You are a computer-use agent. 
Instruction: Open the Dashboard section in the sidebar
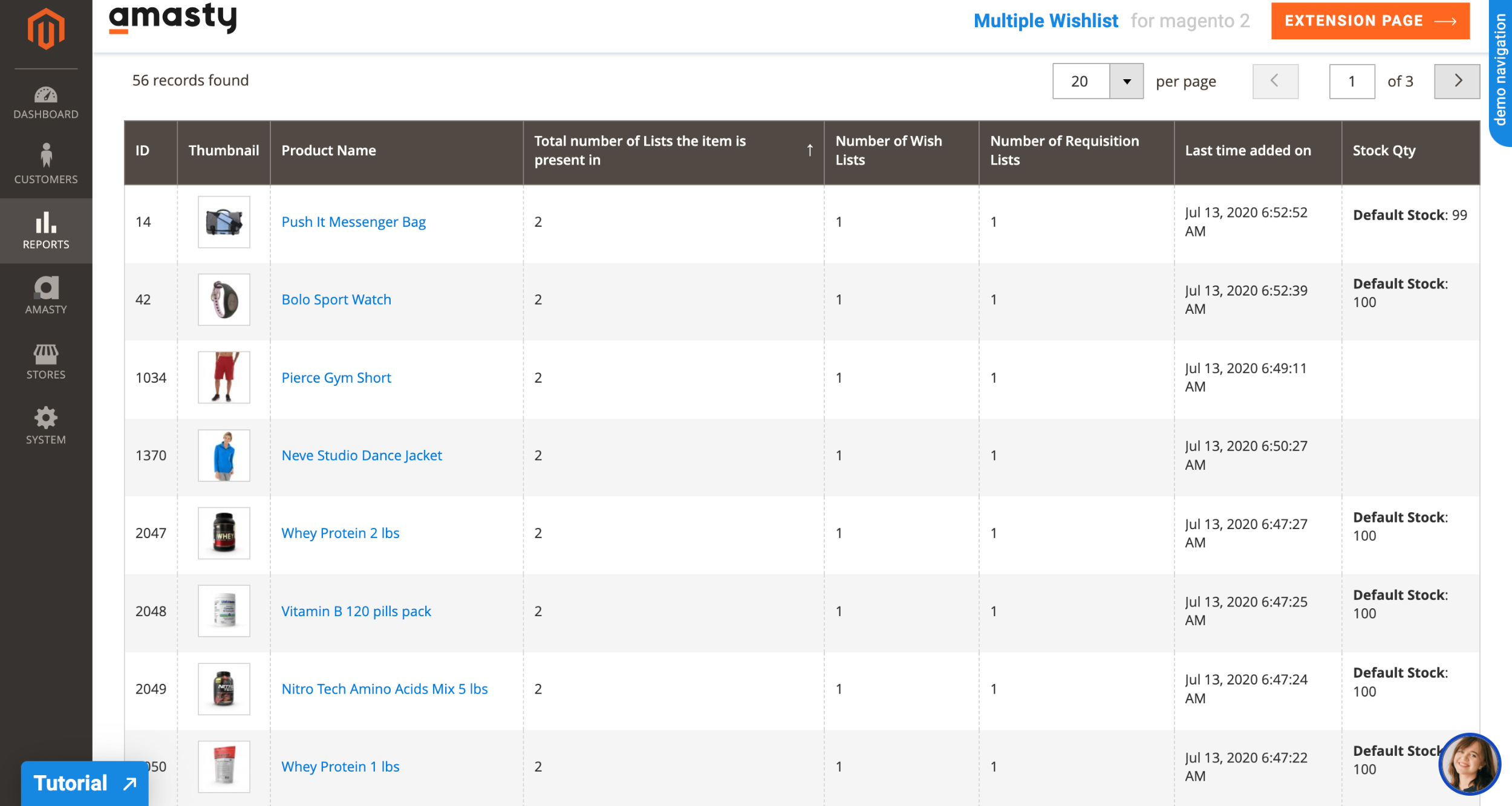pos(45,103)
